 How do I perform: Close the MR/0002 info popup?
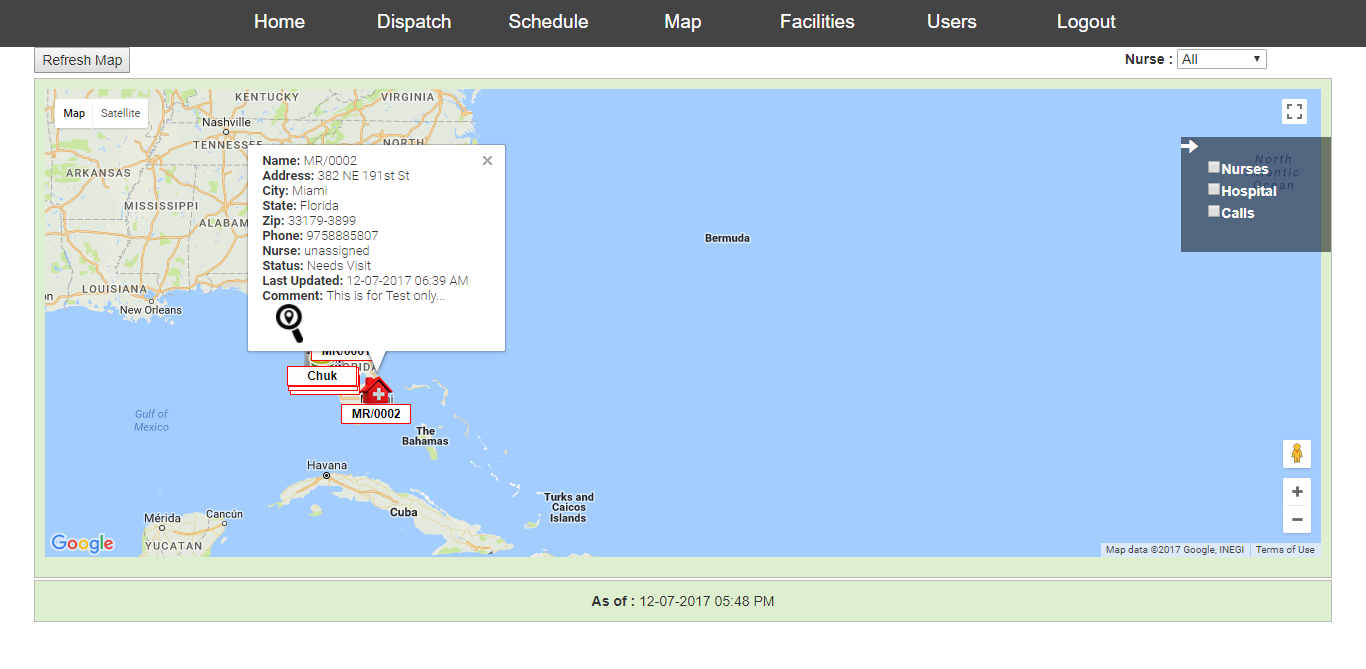tap(487, 161)
